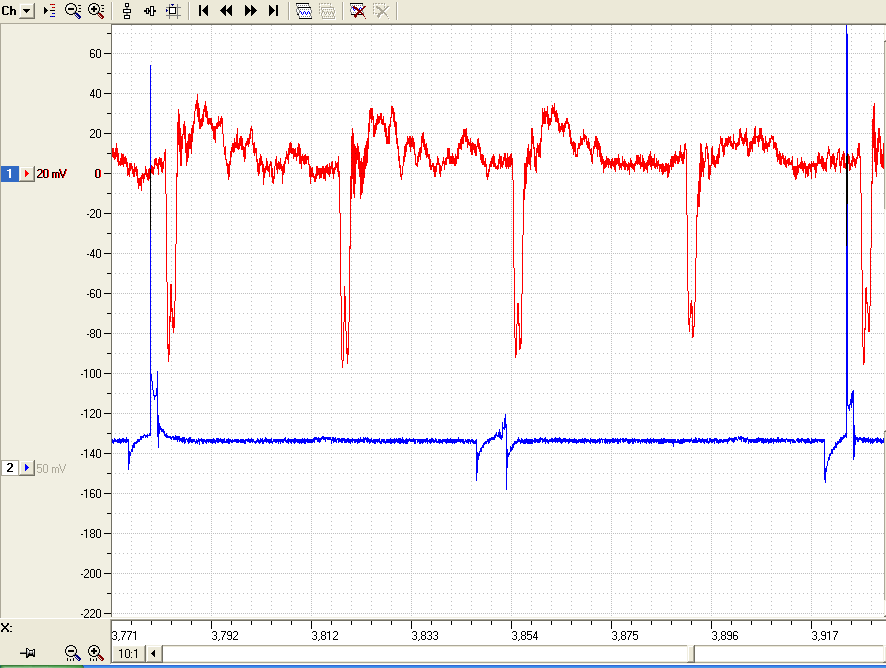Select channel 2 number button
Image resolution: width=886 pixels, height=668 pixels.
pyautogui.click(x=10, y=468)
